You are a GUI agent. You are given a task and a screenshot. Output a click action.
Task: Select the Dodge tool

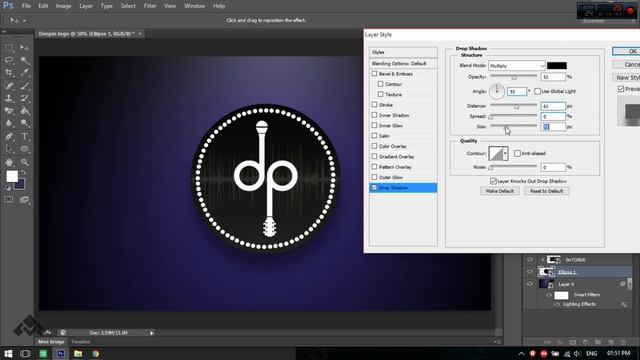24,123
